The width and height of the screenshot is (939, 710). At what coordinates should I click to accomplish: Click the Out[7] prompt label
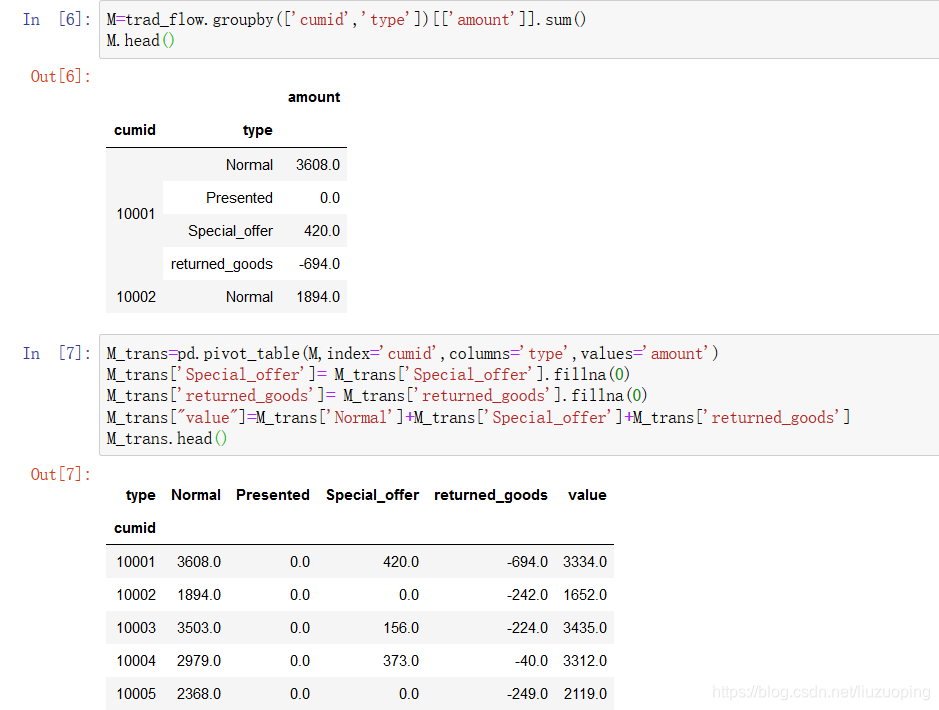60,474
